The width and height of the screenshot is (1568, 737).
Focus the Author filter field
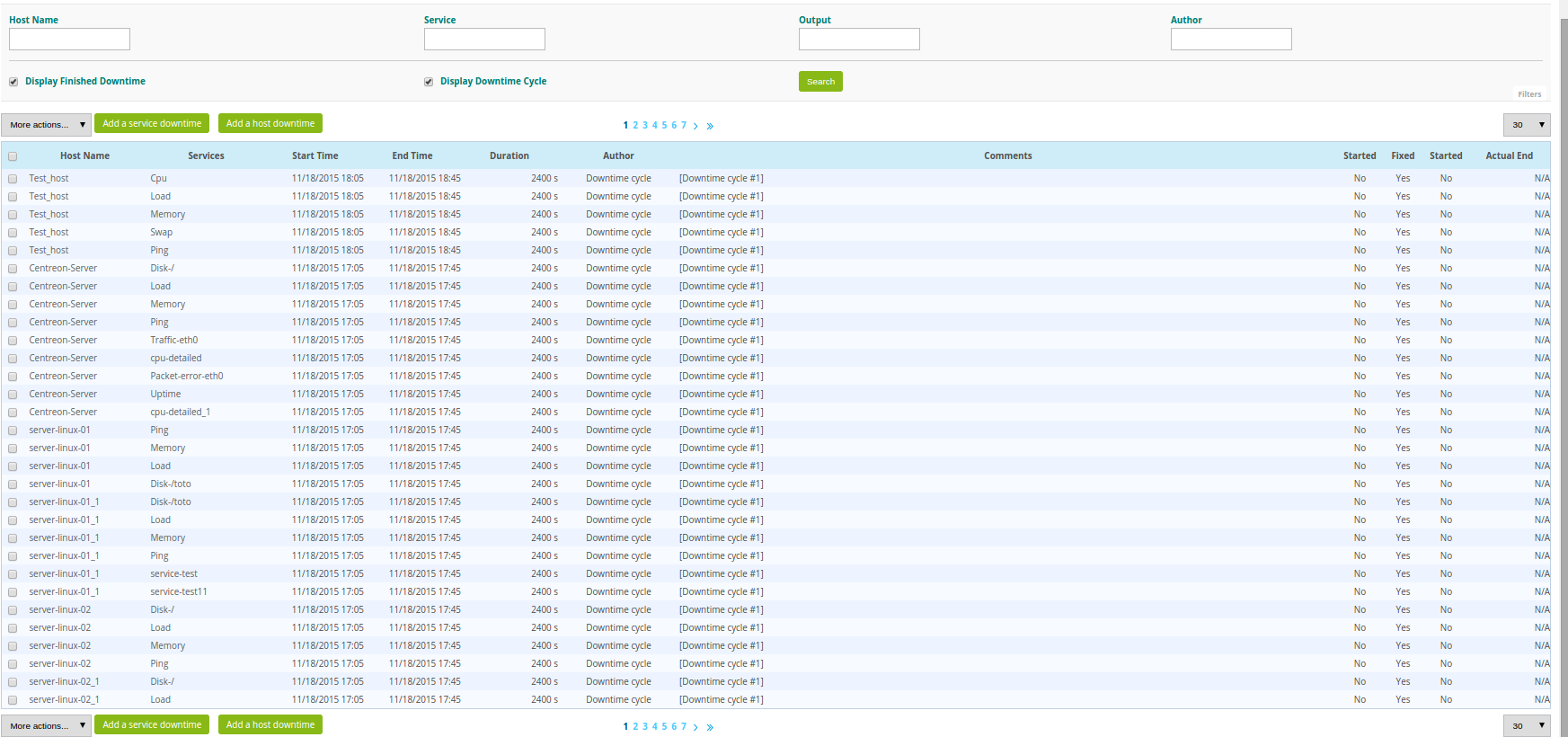pyautogui.click(x=1231, y=39)
